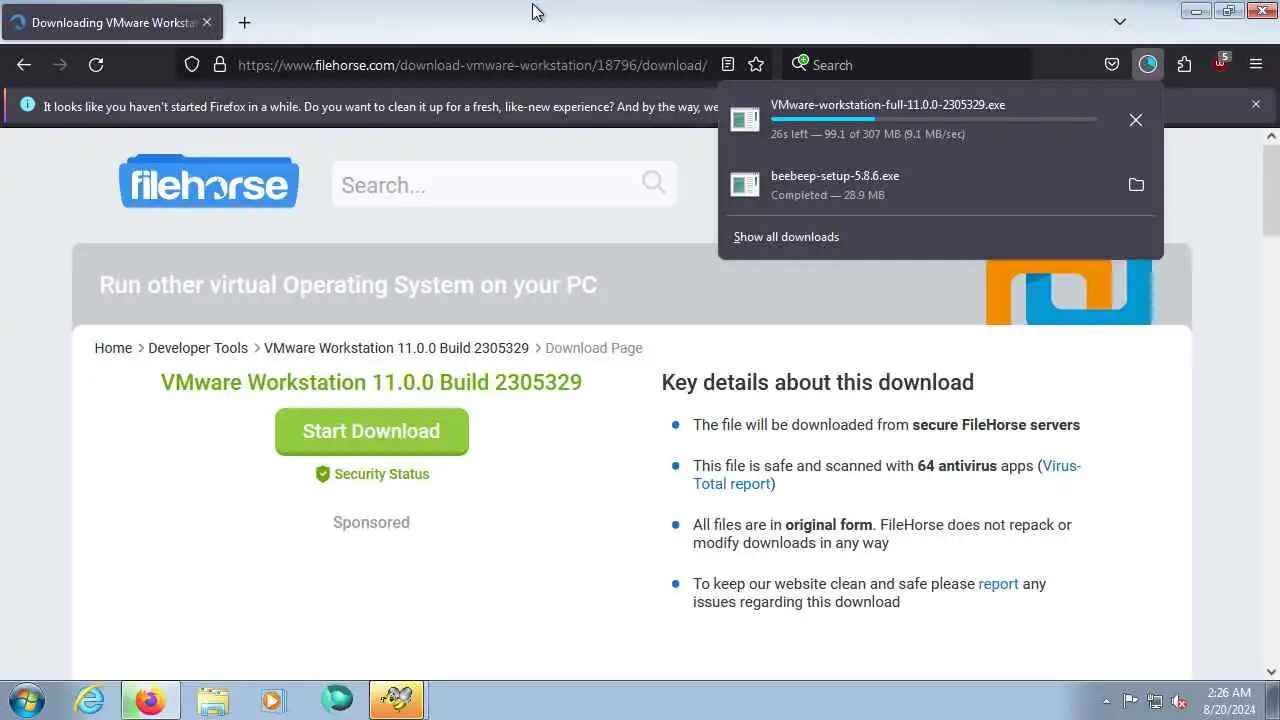Launch Internet Explorer from taskbar
The image size is (1280, 720).
(90, 700)
